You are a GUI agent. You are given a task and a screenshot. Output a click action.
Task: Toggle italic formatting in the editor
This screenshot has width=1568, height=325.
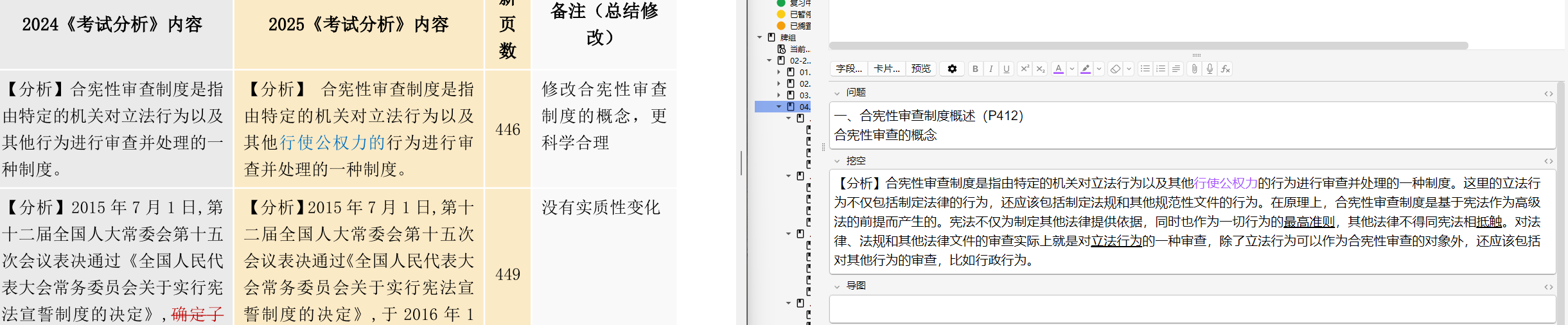(991, 69)
